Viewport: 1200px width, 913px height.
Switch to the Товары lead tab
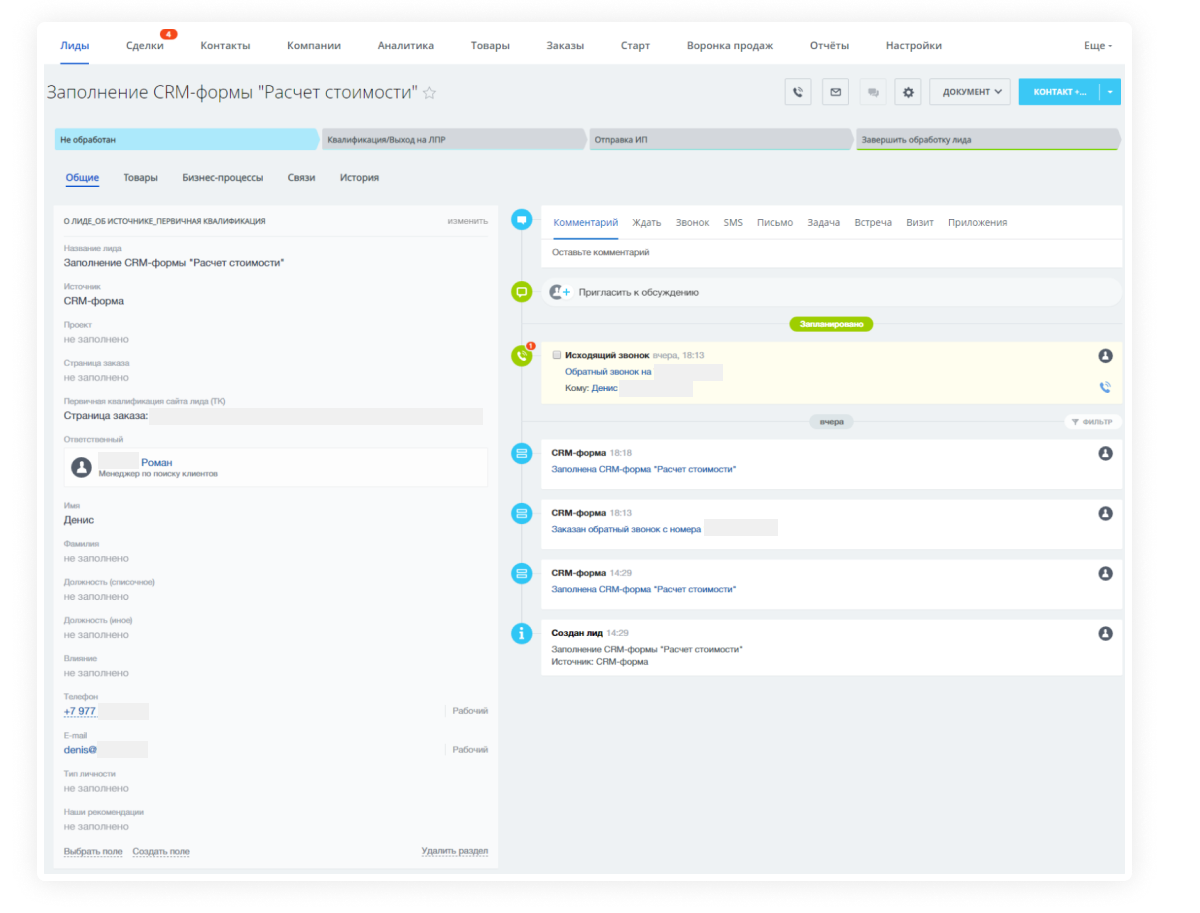point(140,178)
